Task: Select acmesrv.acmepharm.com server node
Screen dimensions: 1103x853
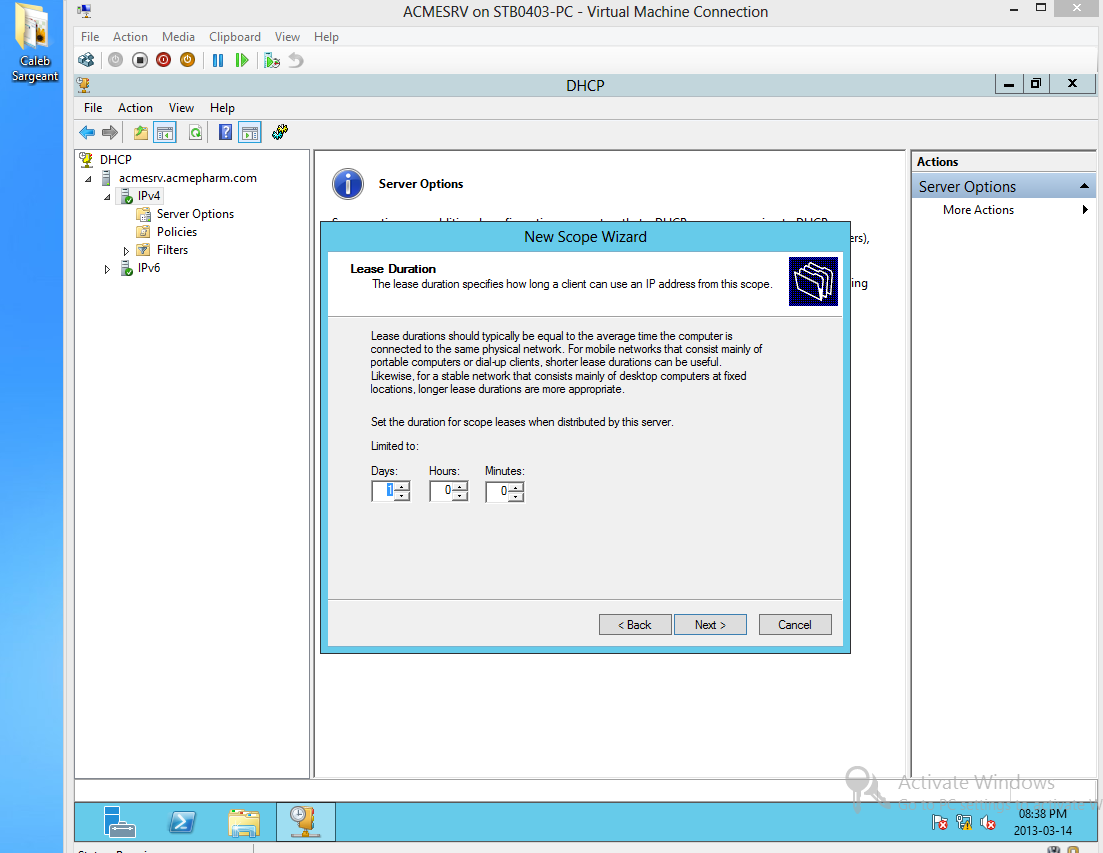Action: pos(188,178)
